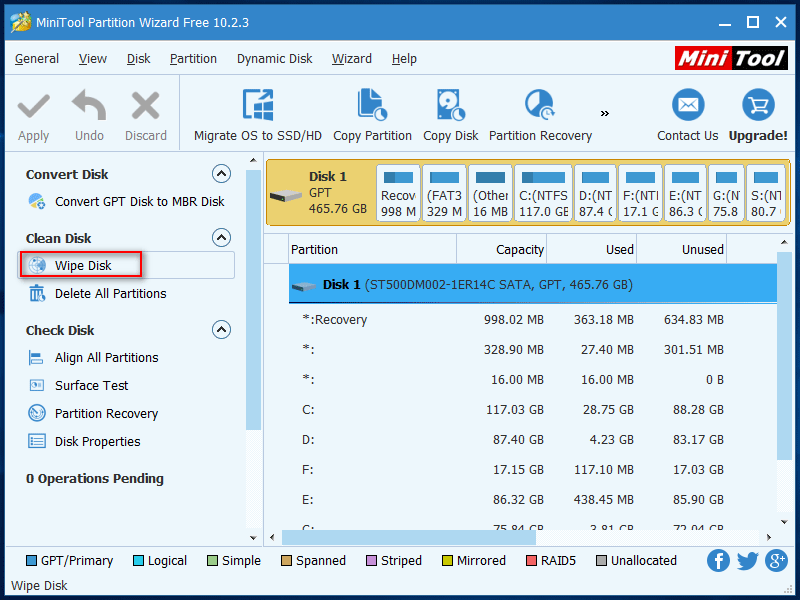
Task: Select G: 75.8 GB partition block
Action: [727, 193]
